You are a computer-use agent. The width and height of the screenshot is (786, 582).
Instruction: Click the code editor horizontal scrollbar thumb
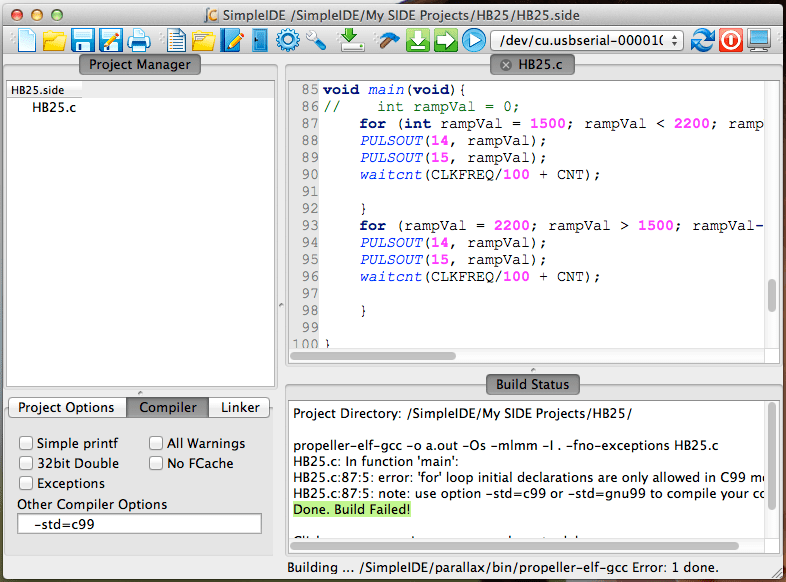373,356
